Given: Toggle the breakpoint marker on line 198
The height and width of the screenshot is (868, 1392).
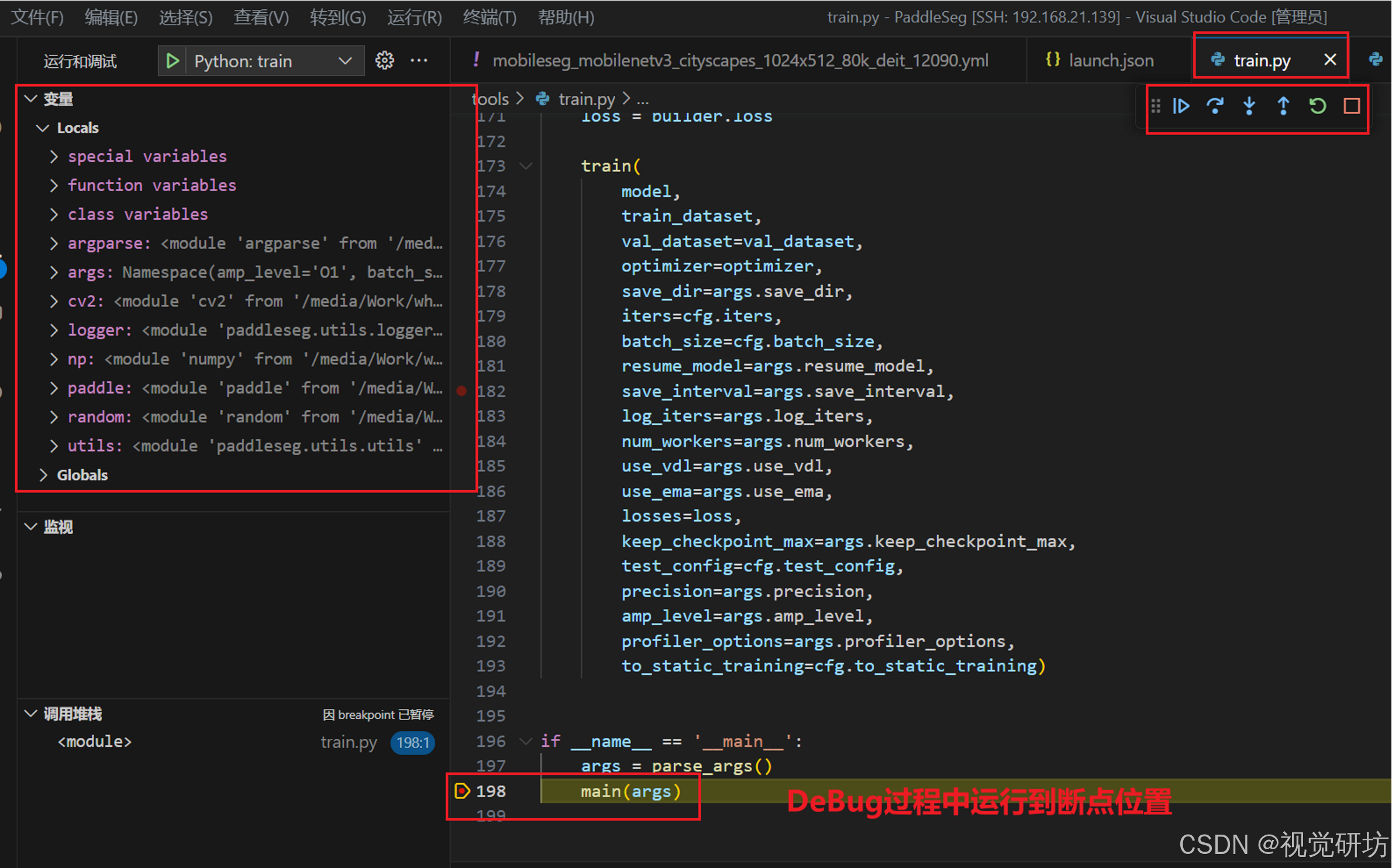Looking at the screenshot, I should pos(461,791).
